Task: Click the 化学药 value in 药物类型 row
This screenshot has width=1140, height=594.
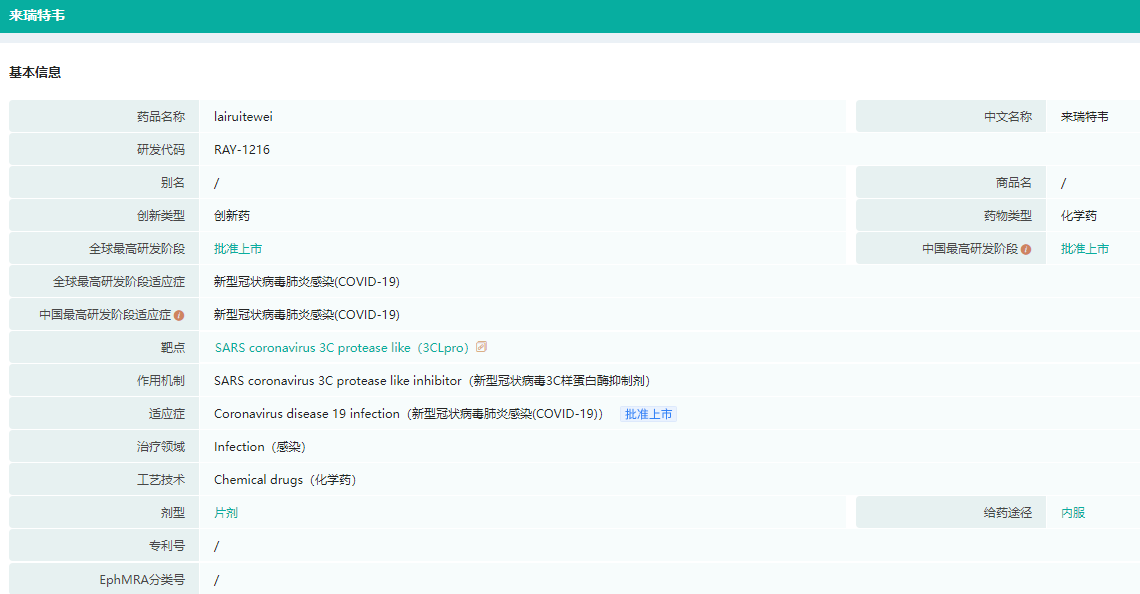Action: click(1079, 216)
